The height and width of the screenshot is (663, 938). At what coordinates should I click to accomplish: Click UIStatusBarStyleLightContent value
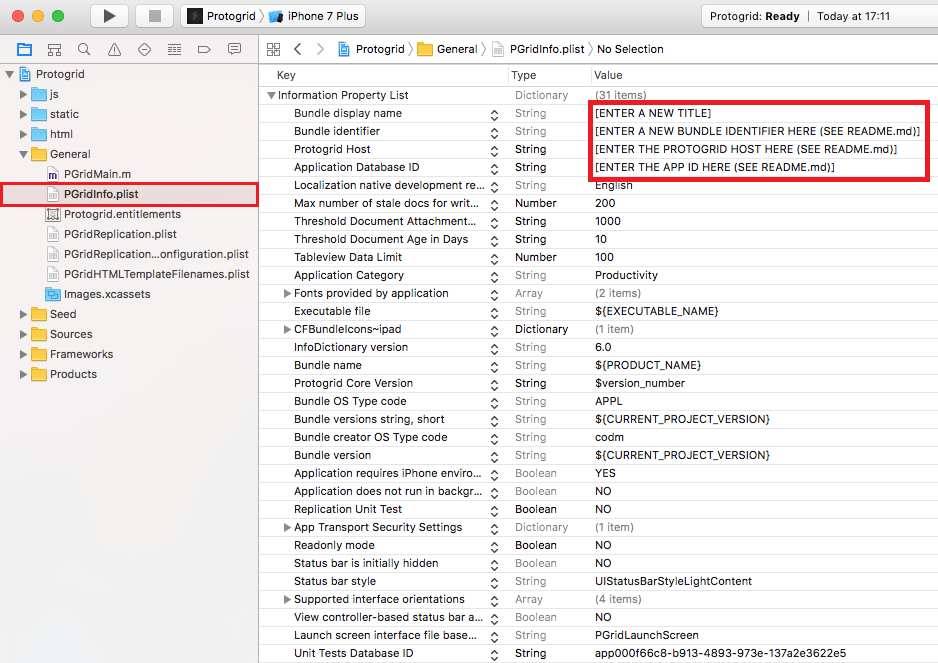click(x=673, y=581)
